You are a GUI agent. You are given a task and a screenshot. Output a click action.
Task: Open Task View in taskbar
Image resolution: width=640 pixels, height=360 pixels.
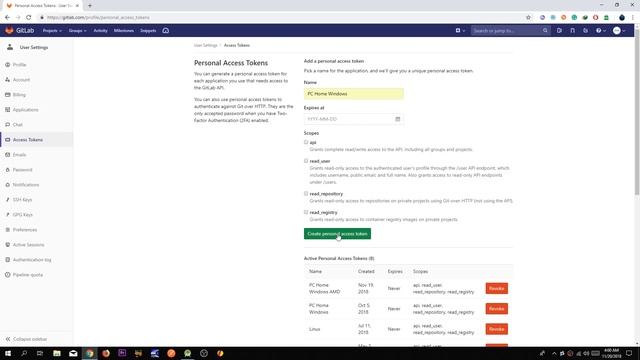(x=40, y=353)
